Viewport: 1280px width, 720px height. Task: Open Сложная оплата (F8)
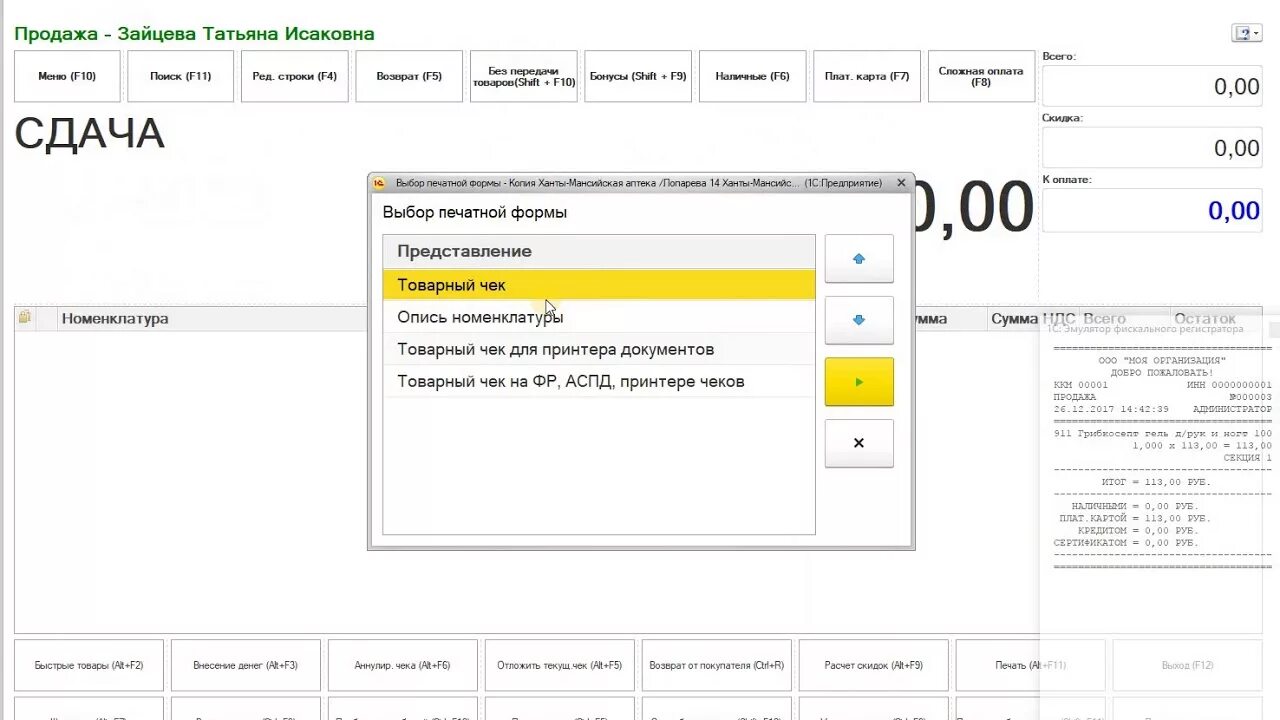point(981,76)
